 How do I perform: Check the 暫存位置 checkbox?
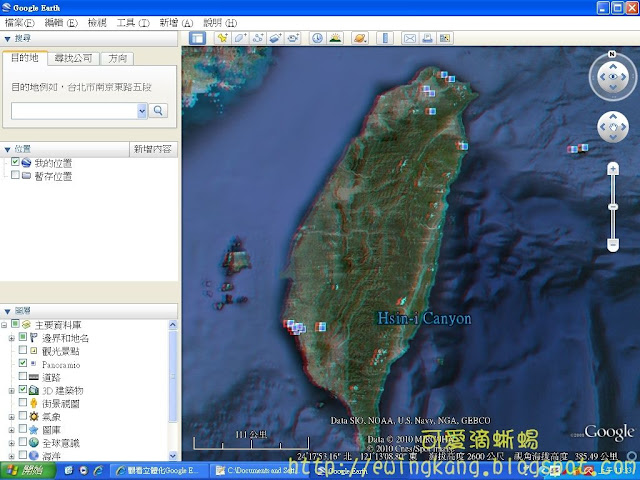click(x=15, y=175)
